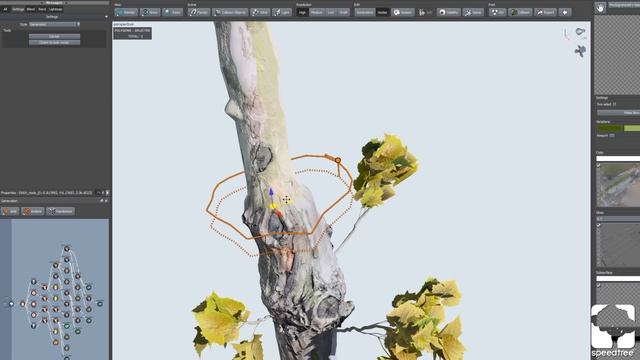The height and width of the screenshot is (360, 640).
Task: Click the upper button in the Tools group
Action: point(54,36)
